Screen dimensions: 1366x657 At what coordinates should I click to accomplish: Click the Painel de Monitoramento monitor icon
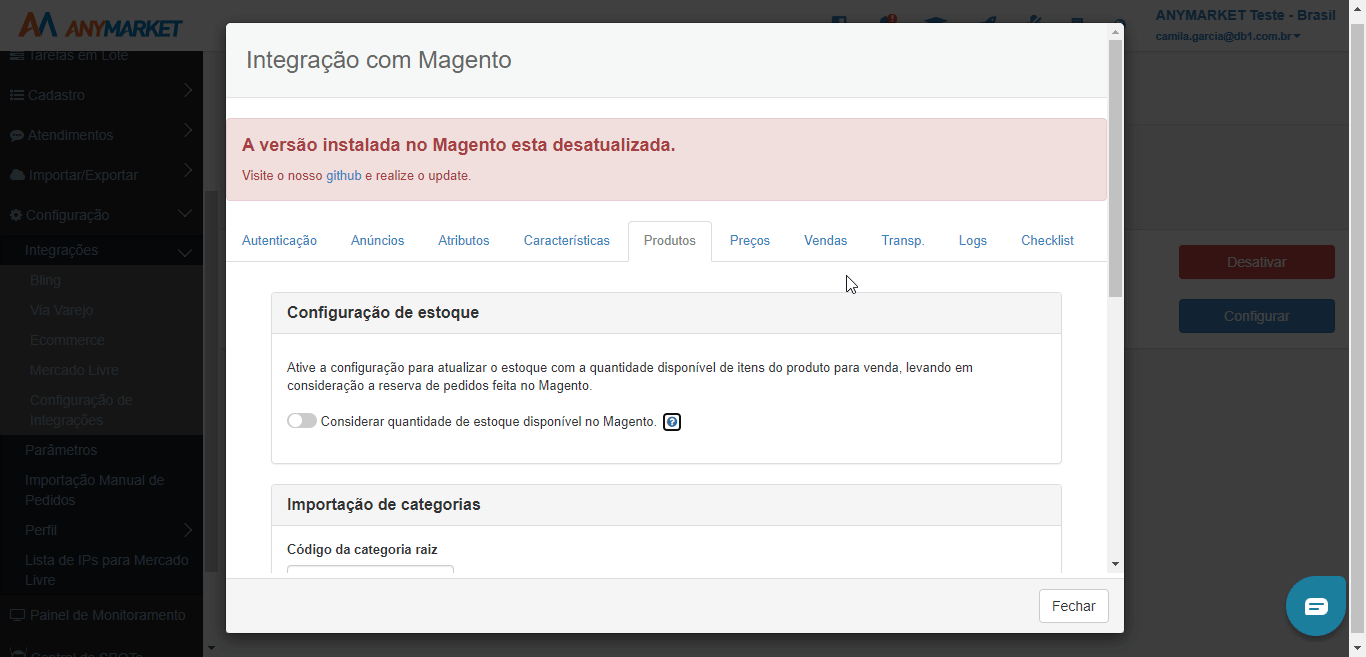click(x=17, y=615)
